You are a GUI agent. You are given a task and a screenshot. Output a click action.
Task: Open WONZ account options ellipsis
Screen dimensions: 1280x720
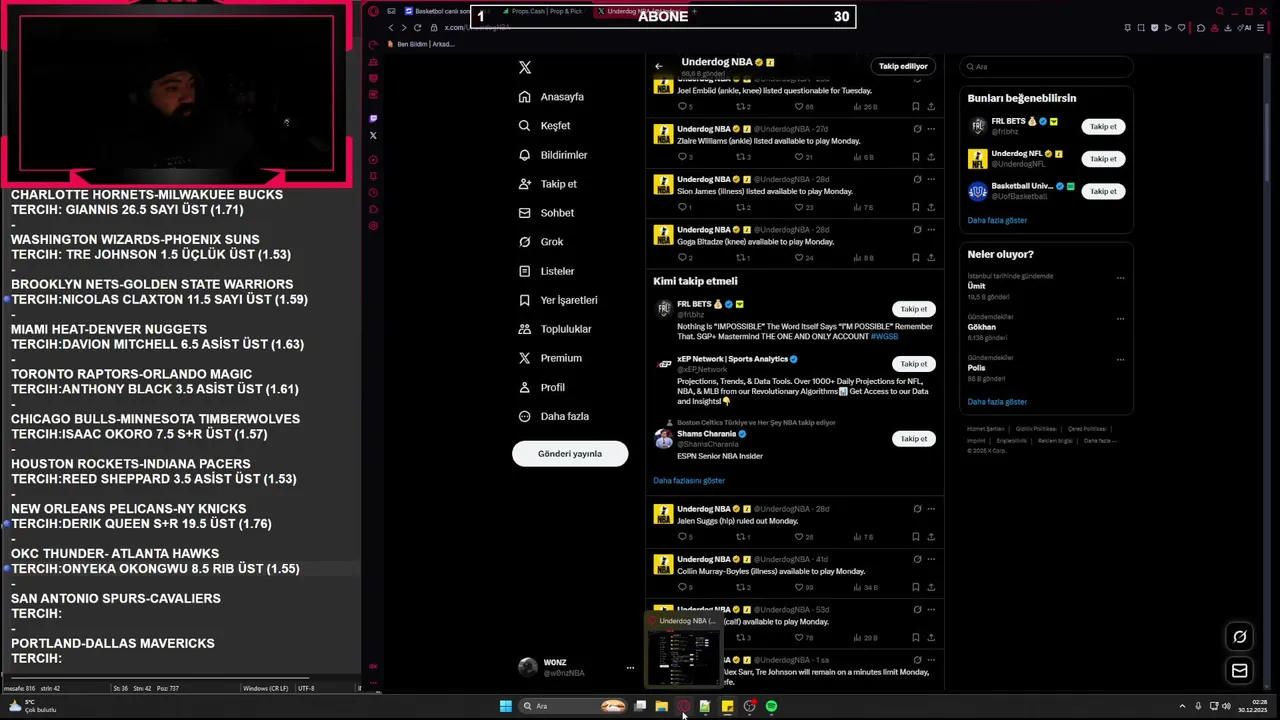coord(630,667)
